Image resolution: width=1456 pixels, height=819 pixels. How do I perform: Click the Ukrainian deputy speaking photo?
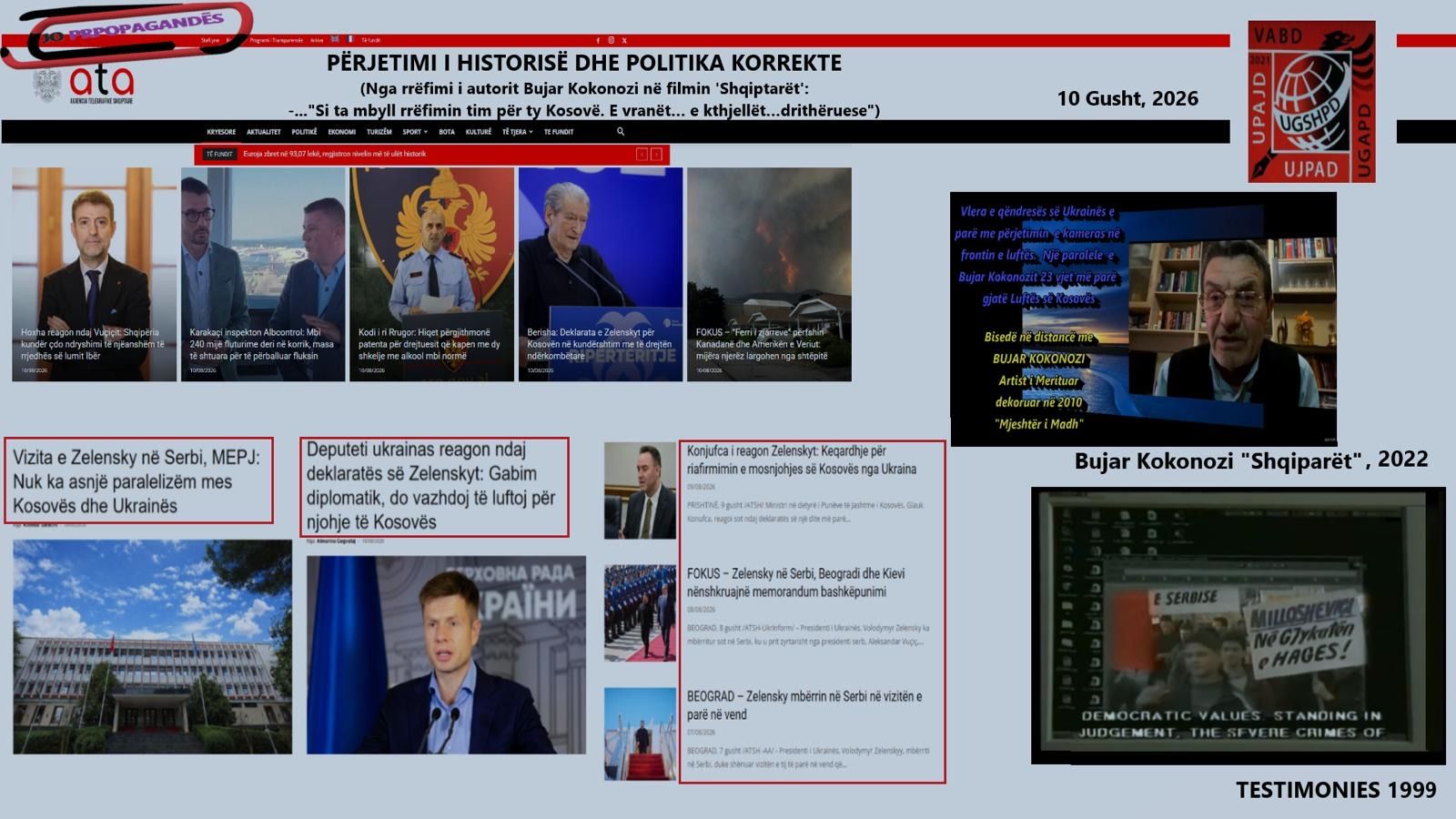tap(446, 655)
